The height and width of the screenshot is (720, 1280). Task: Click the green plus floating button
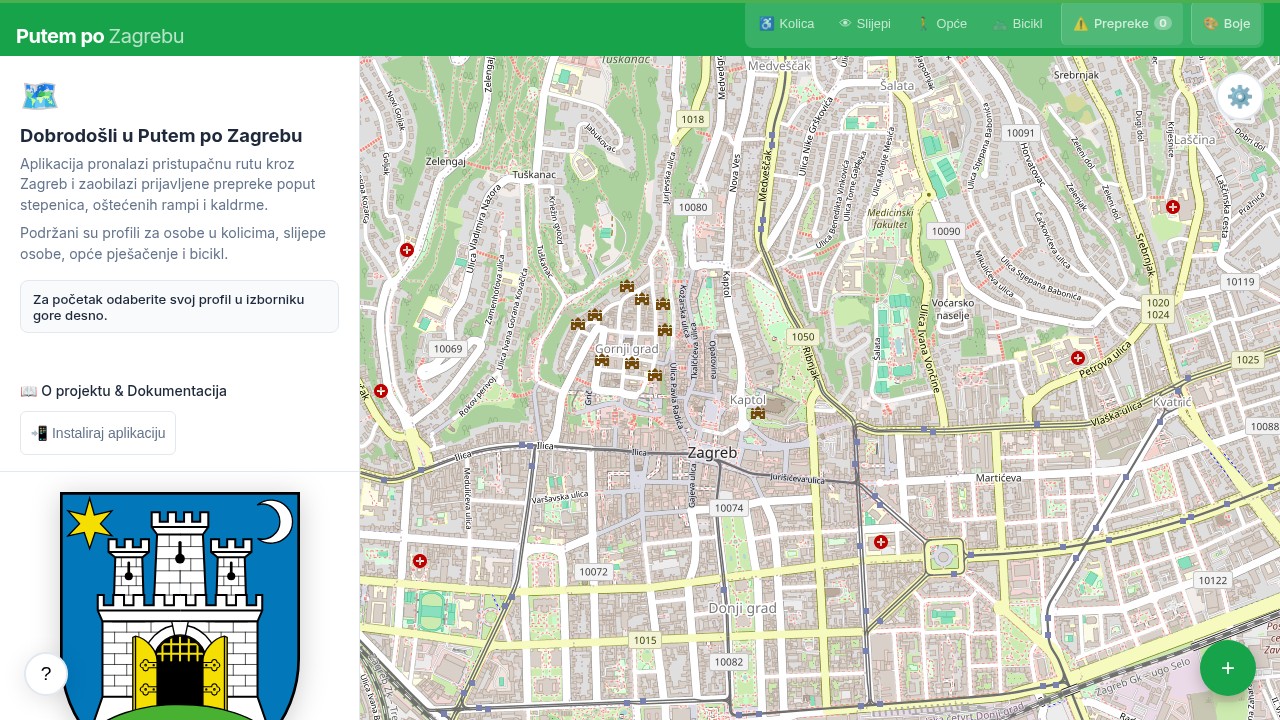pos(1227,668)
